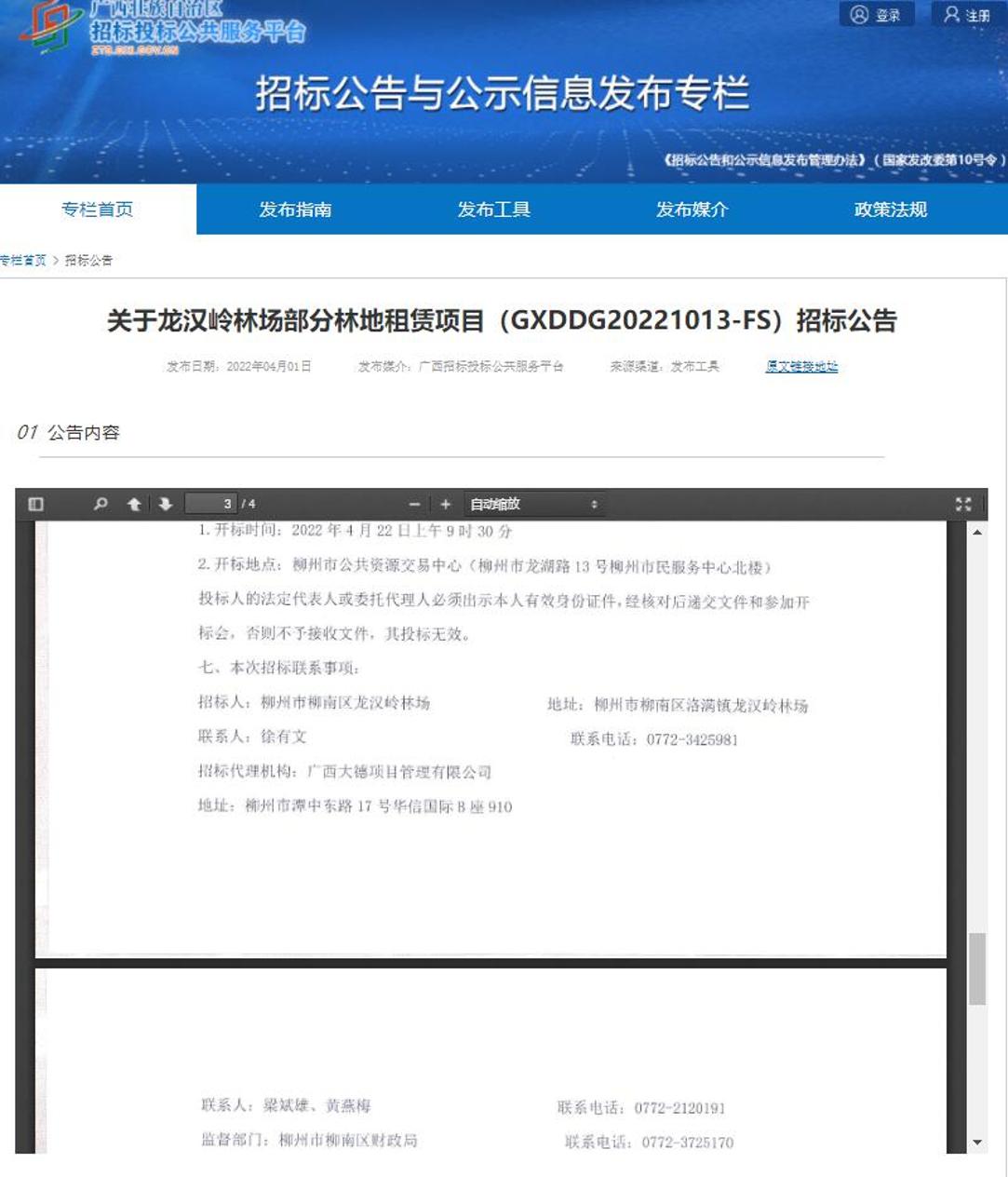Click the 联系人 徐有文 text
This screenshot has width=1008, height=1177.
pos(252,737)
